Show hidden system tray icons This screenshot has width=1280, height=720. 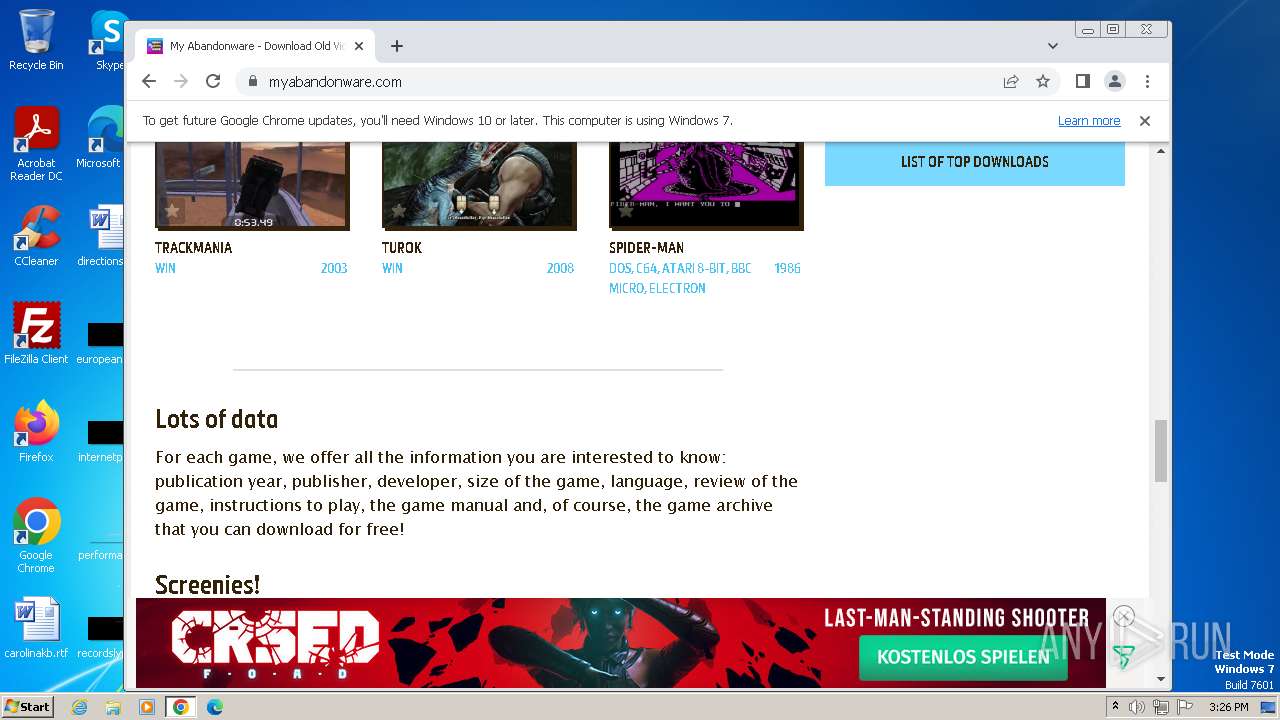click(x=1115, y=707)
